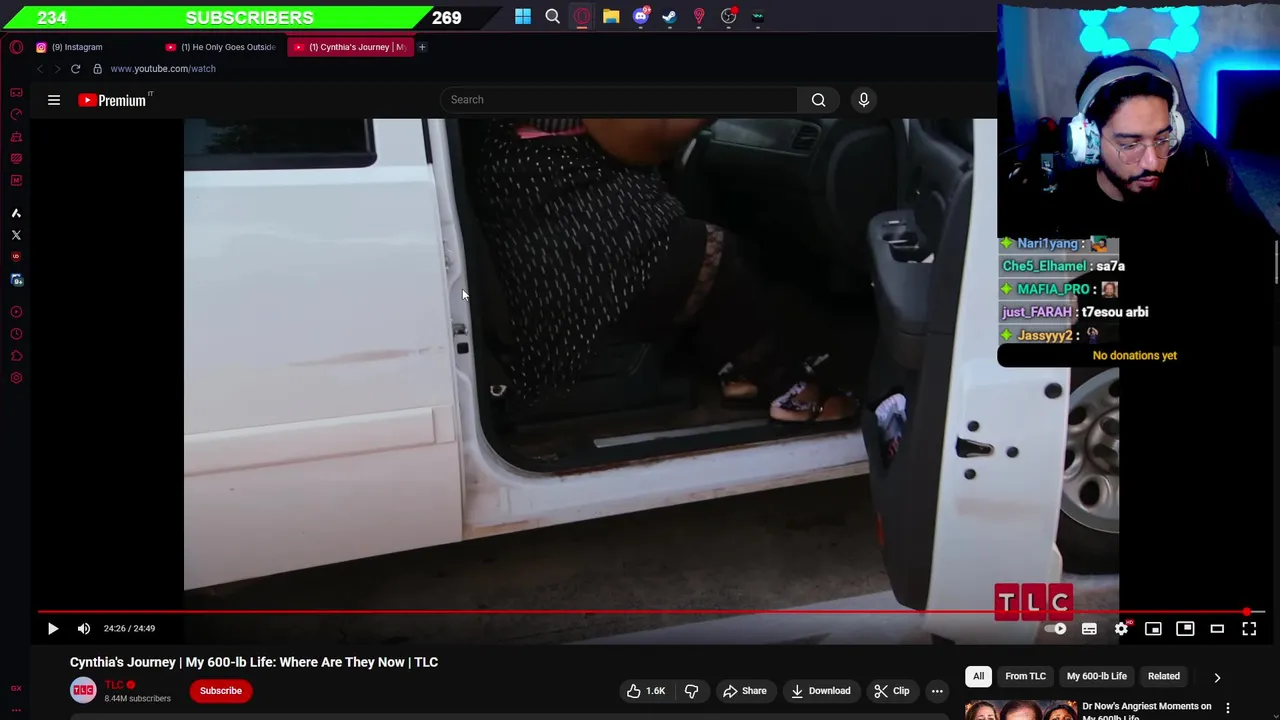
Task: Open GX Corner gamepad sidebar icon
Action: click(x=16, y=92)
